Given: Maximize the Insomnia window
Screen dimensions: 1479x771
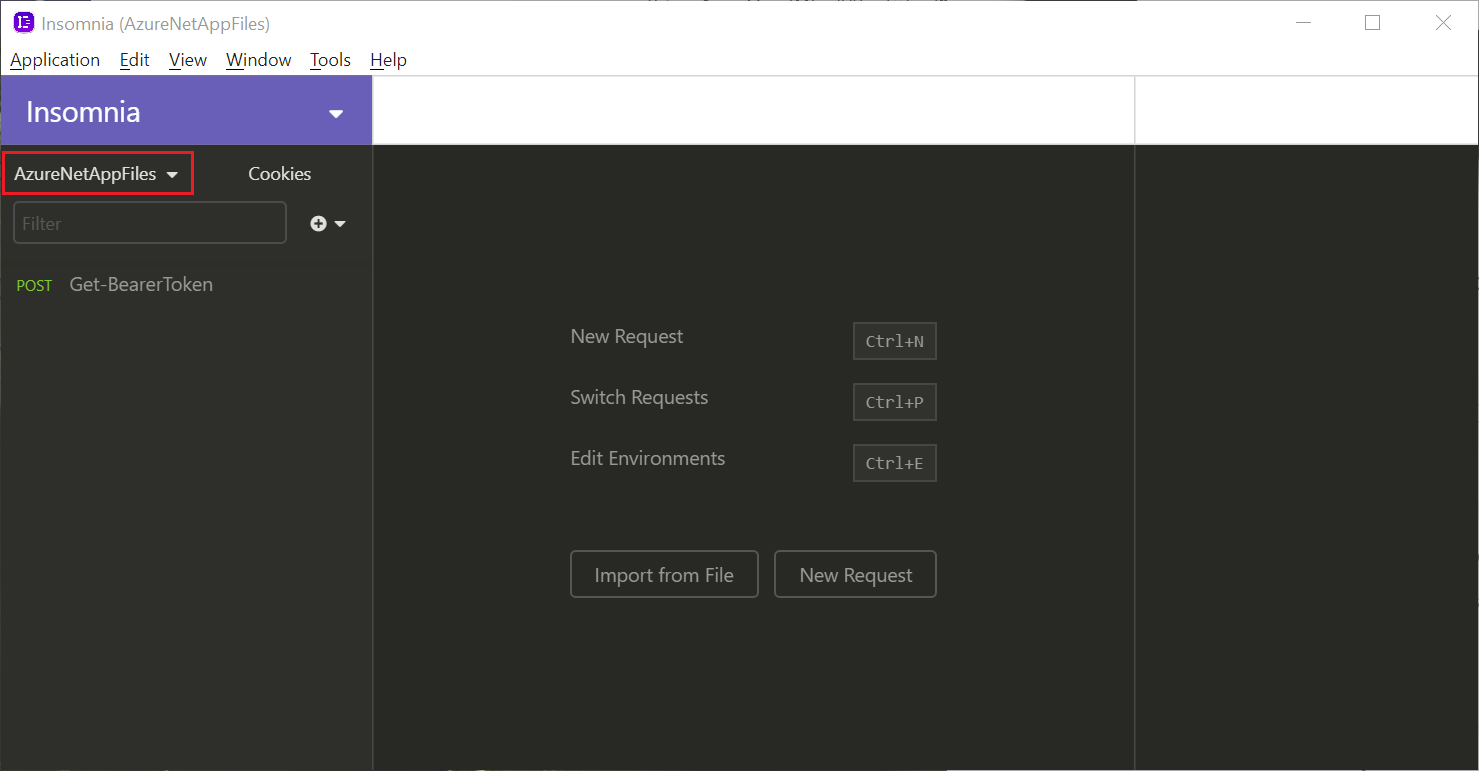Looking at the screenshot, I should pos(1372,23).
